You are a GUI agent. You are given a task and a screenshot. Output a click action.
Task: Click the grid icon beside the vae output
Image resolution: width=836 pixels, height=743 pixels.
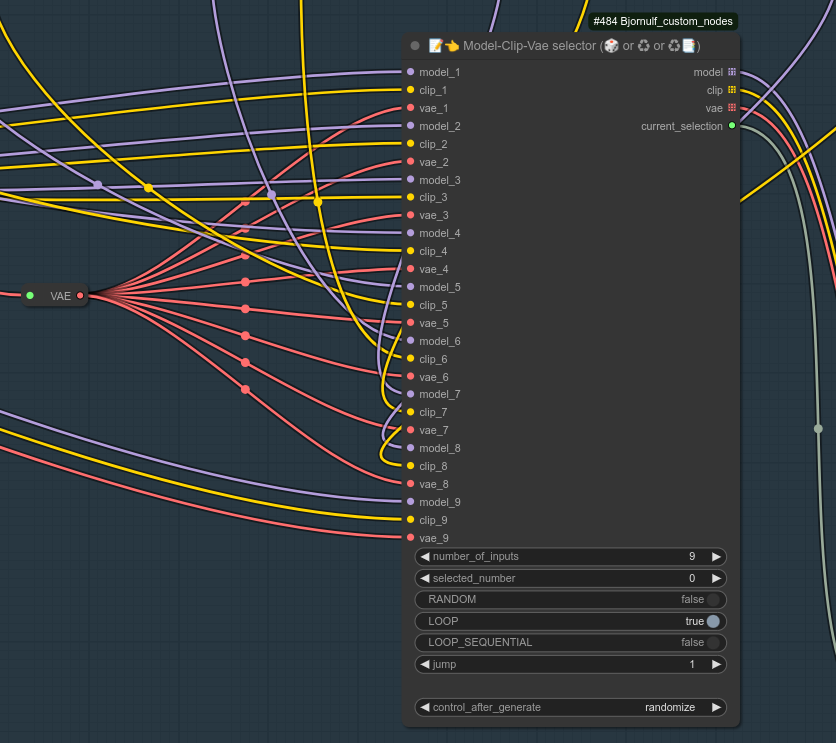(x=732, y=108)
